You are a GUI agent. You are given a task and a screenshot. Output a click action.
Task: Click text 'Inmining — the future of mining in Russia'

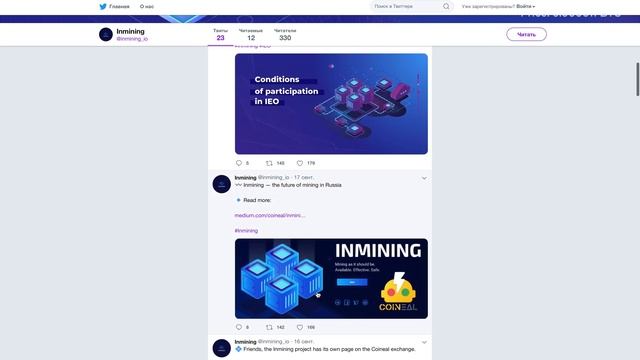click(292, 185)
